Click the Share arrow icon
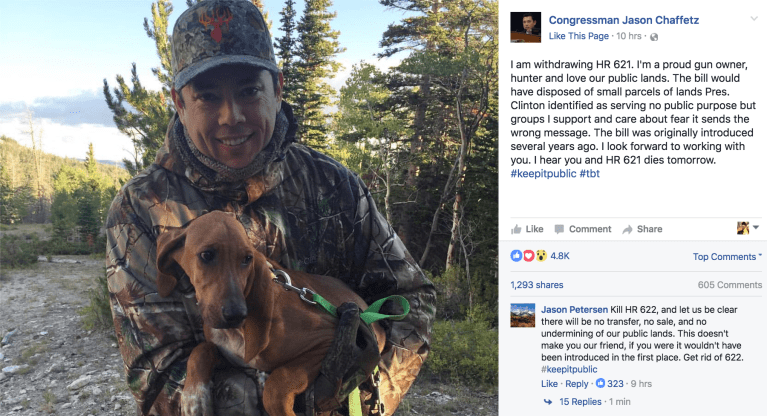Viewport: 767px width, 416px height. click(627, 229)
